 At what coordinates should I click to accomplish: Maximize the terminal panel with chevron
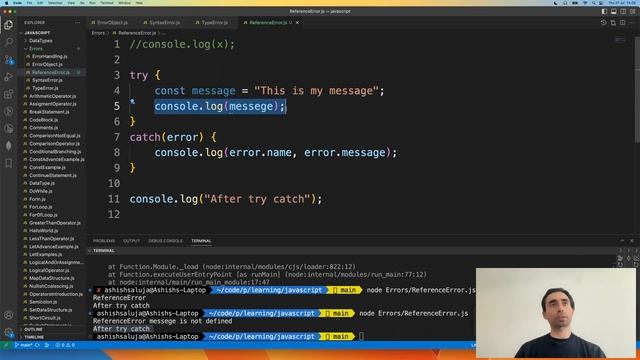[x=622, y=241]
